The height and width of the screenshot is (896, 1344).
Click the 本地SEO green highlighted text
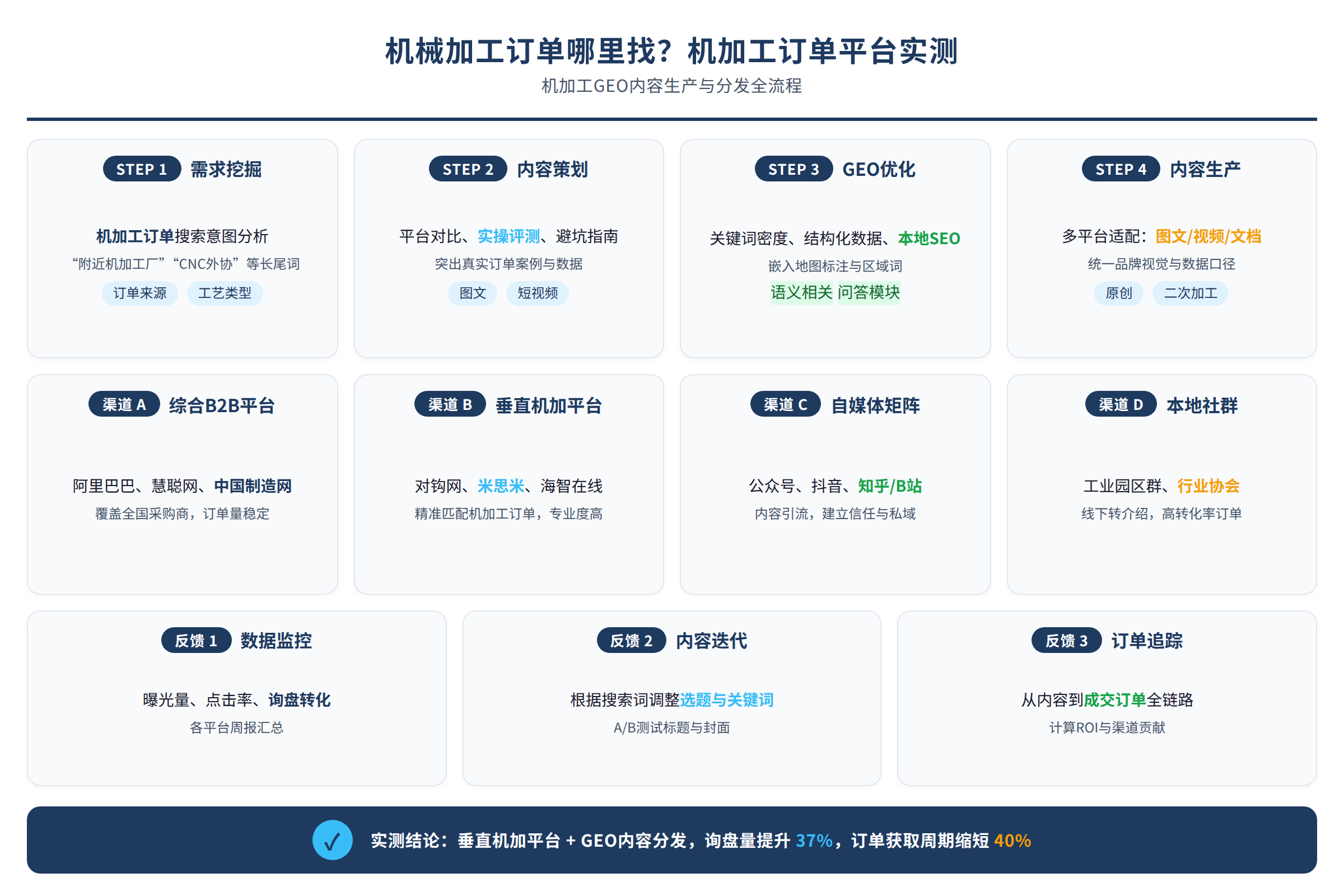[x=929, y=239]
